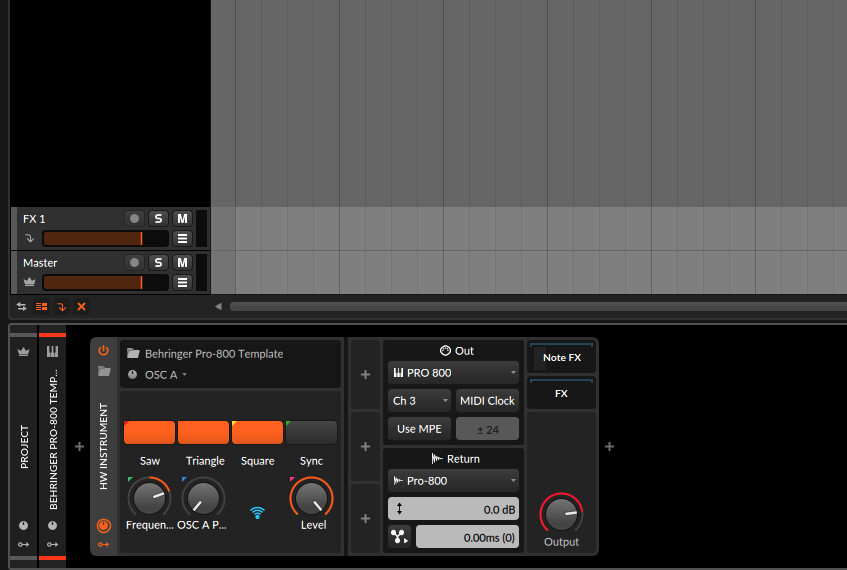The width and height of the screenshot is (847, 570).
Task: Open HW Instrument preset folder icon
Action: [x=104, y=371]
